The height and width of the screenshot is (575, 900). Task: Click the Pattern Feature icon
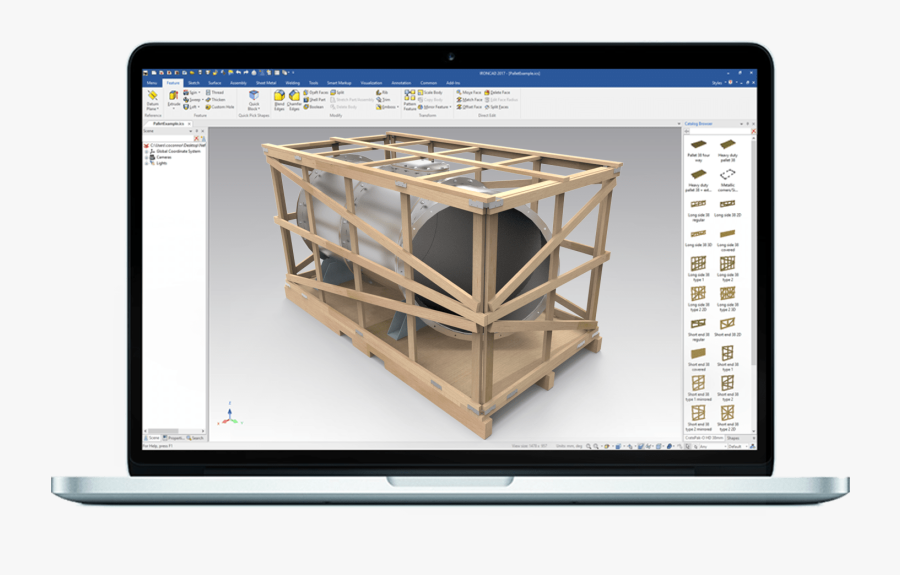click(x=410, y=97)
